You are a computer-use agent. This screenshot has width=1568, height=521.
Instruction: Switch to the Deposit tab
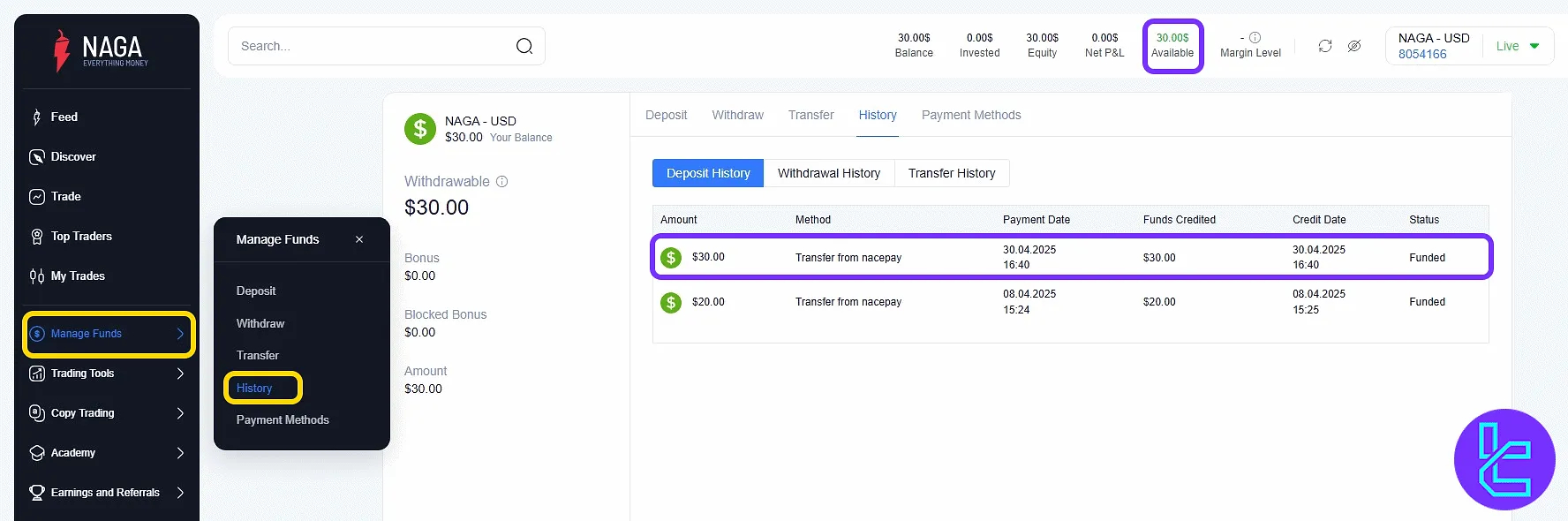[x=666, y=116]
